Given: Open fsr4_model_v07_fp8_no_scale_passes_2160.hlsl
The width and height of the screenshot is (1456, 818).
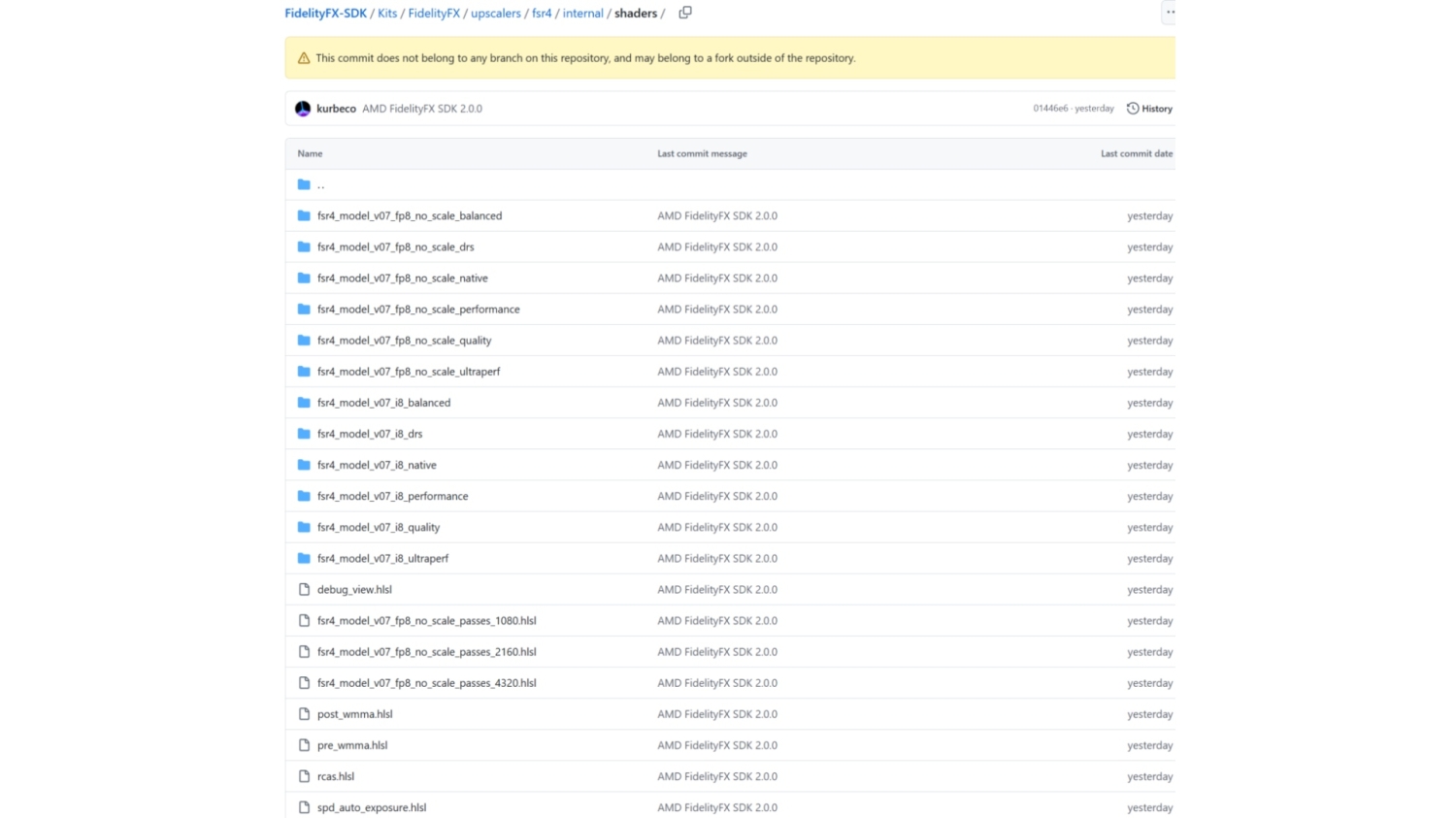Looking at the screenshot, I should (427, 651).
